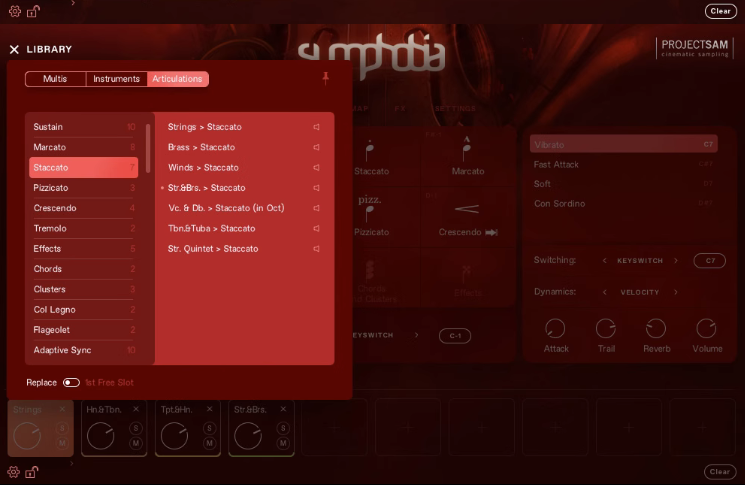This screenshot has height=485, width=745.
Task: Click the bottom-right Clear button
Action: tap(720, 472)
